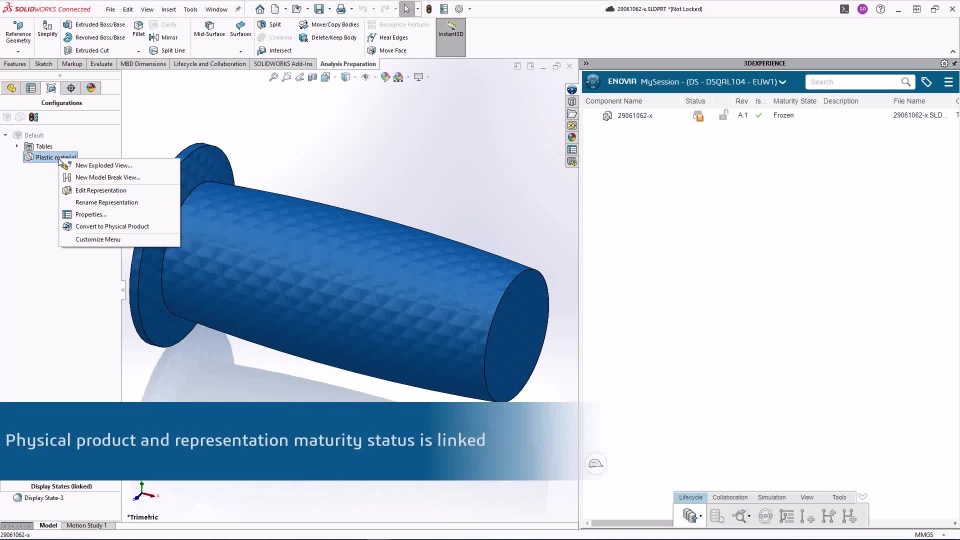Open the Surfaces dropdown arrow
Viewport: 960px width, 540px height.
(241, 51)
